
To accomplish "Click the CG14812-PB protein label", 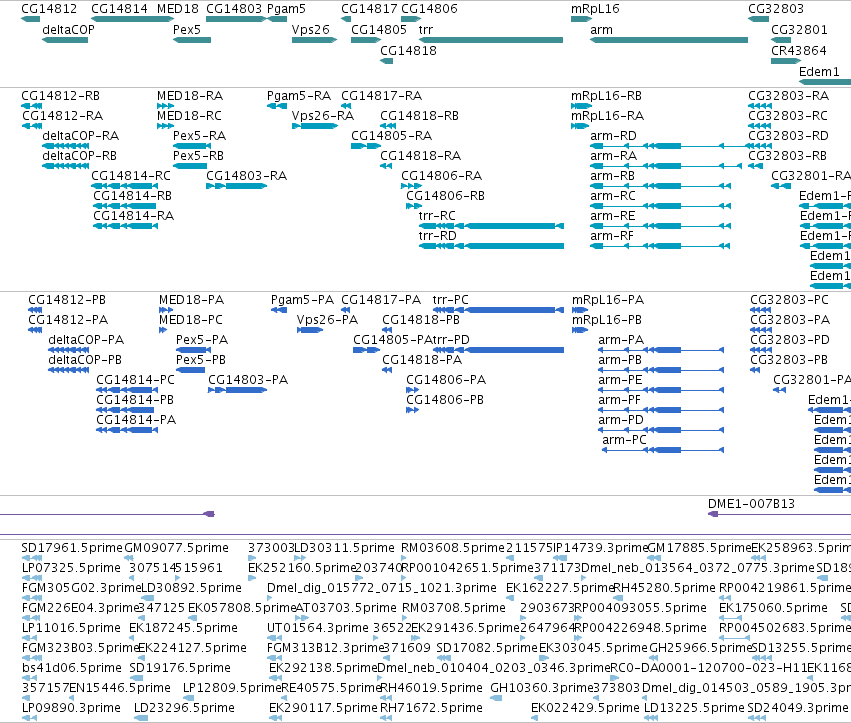I will pos(67,300).
